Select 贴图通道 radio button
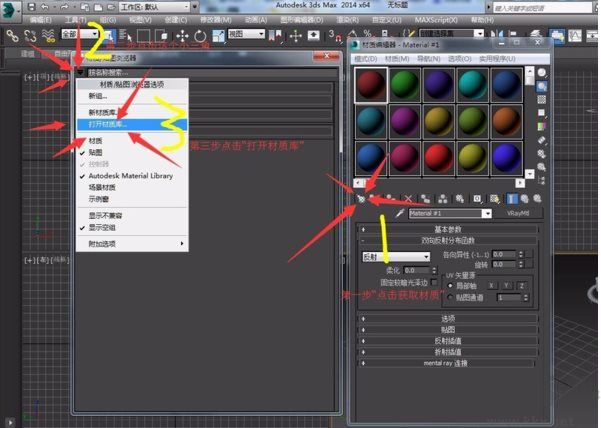601x428 pixels. [x=450, y=297]
